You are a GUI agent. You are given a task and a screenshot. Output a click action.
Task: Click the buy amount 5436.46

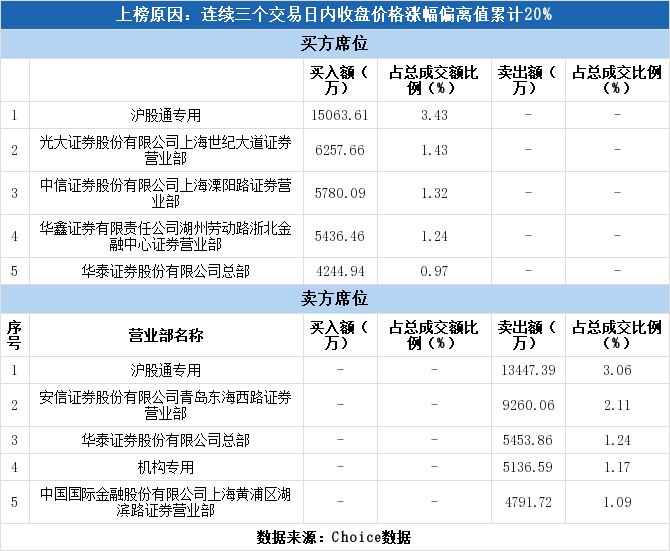click(340, 236)
